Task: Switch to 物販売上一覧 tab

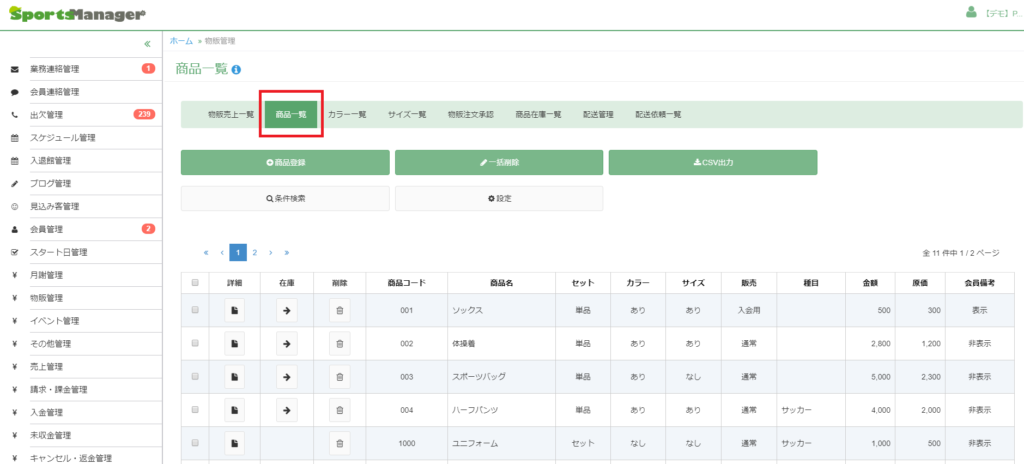Action: pos(231,114)
